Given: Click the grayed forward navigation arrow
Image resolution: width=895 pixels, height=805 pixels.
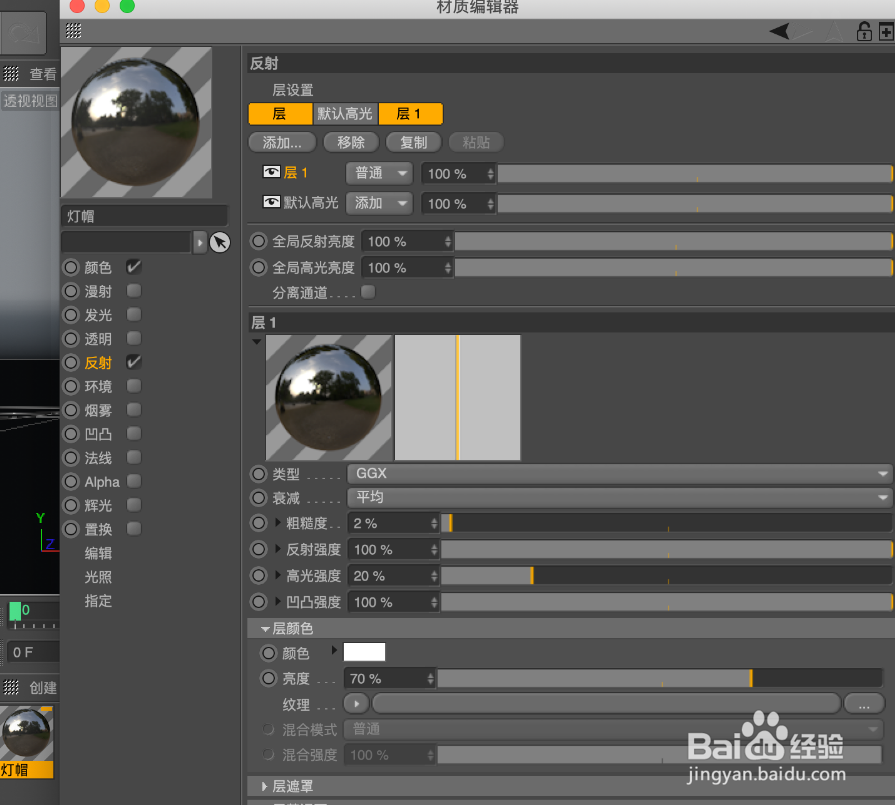Looking at the screenshot, I should (800, 31).
